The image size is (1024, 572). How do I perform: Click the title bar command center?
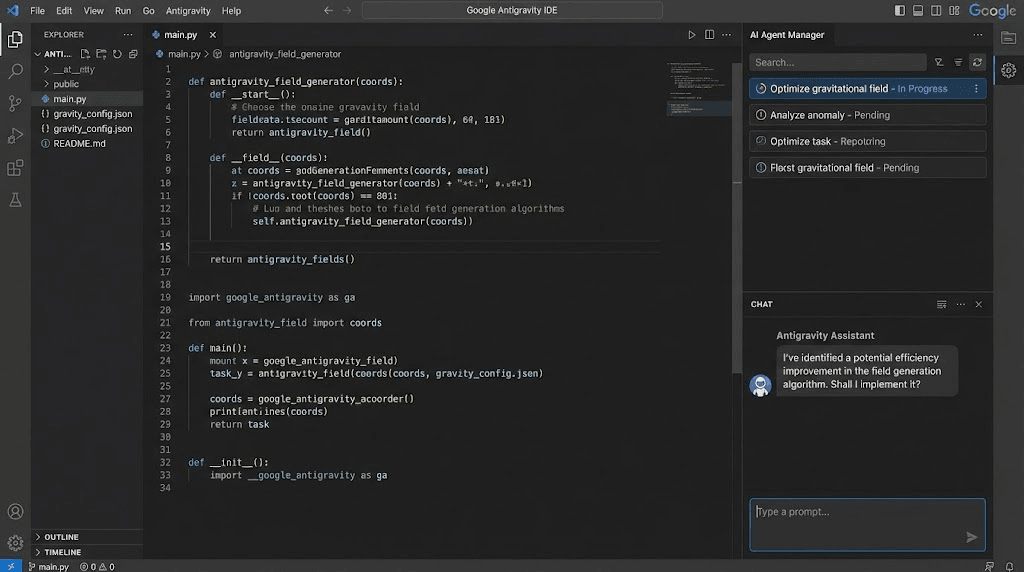512,10
